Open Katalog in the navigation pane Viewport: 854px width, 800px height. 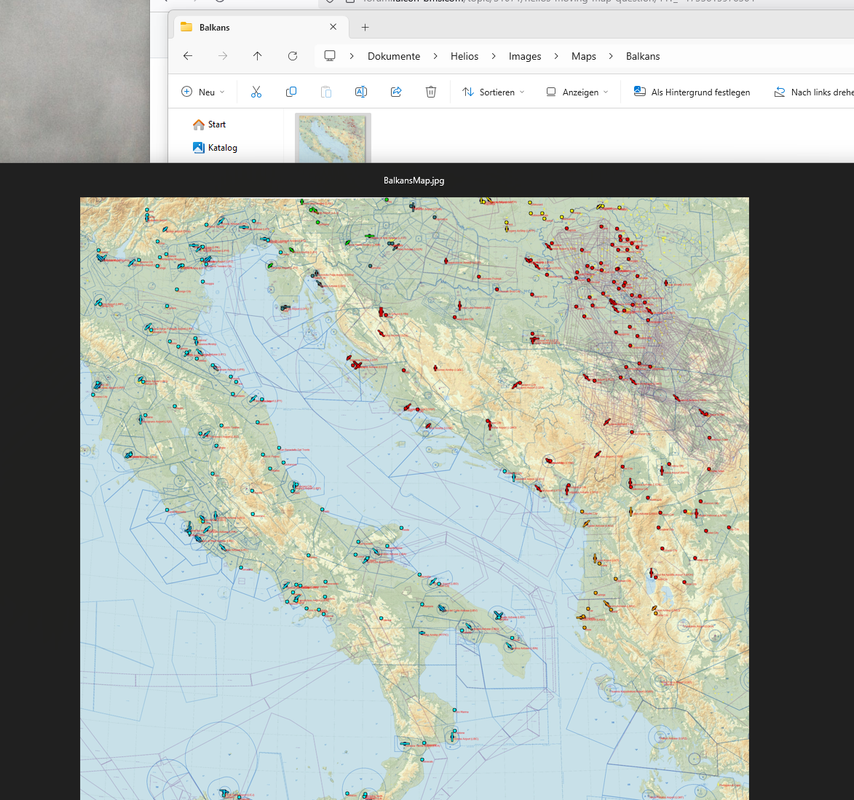[215, 148]
